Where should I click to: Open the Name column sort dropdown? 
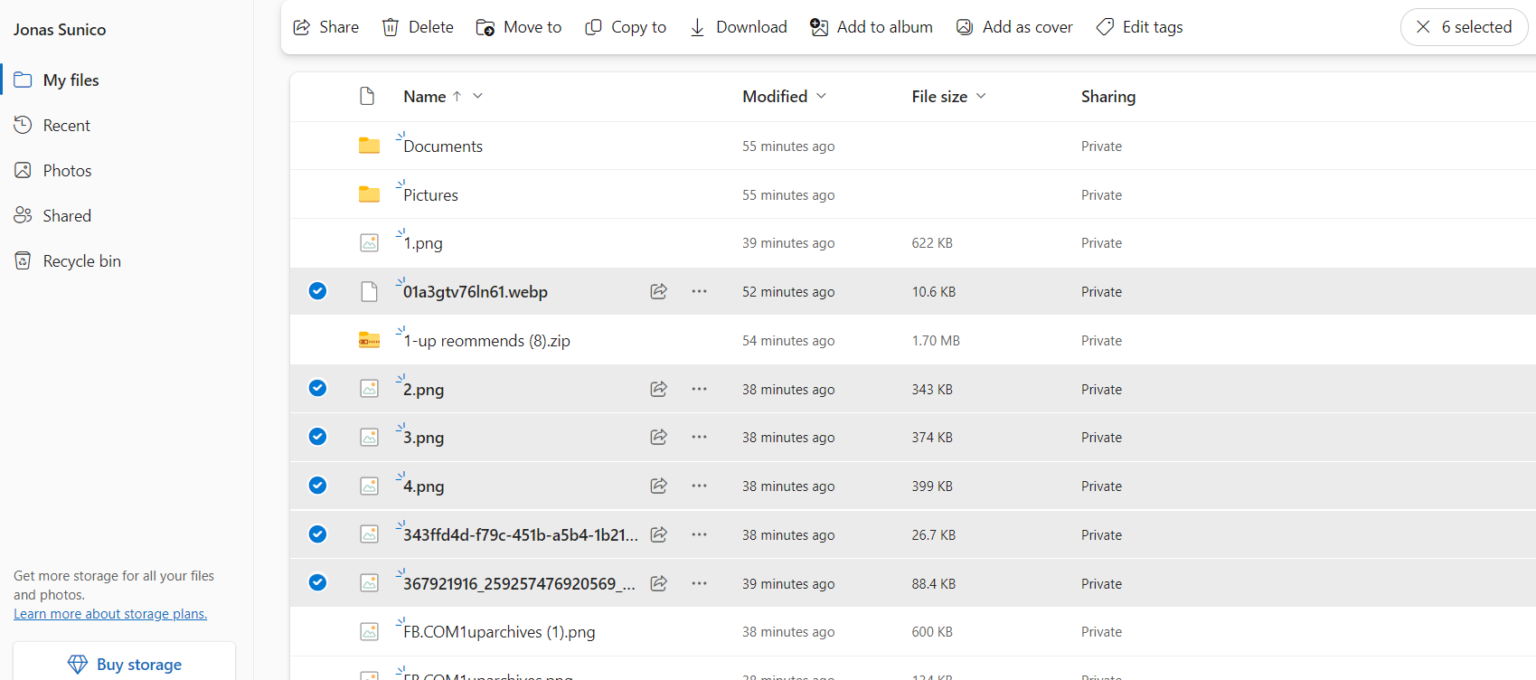[478, 96]
